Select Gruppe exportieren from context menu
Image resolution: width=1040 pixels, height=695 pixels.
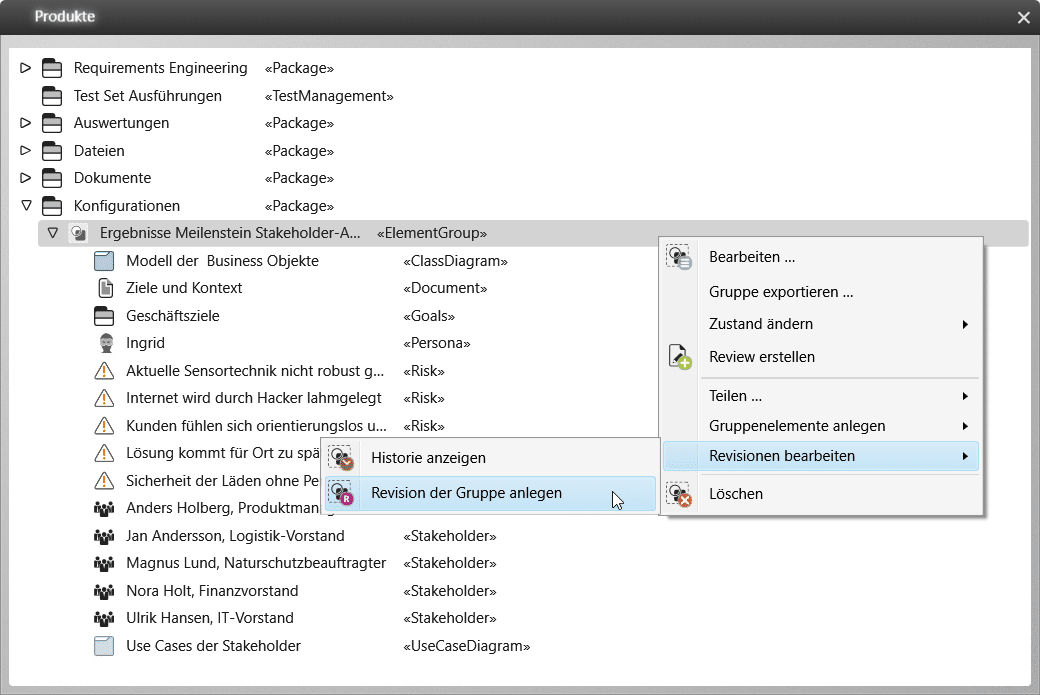pos(781,293)
